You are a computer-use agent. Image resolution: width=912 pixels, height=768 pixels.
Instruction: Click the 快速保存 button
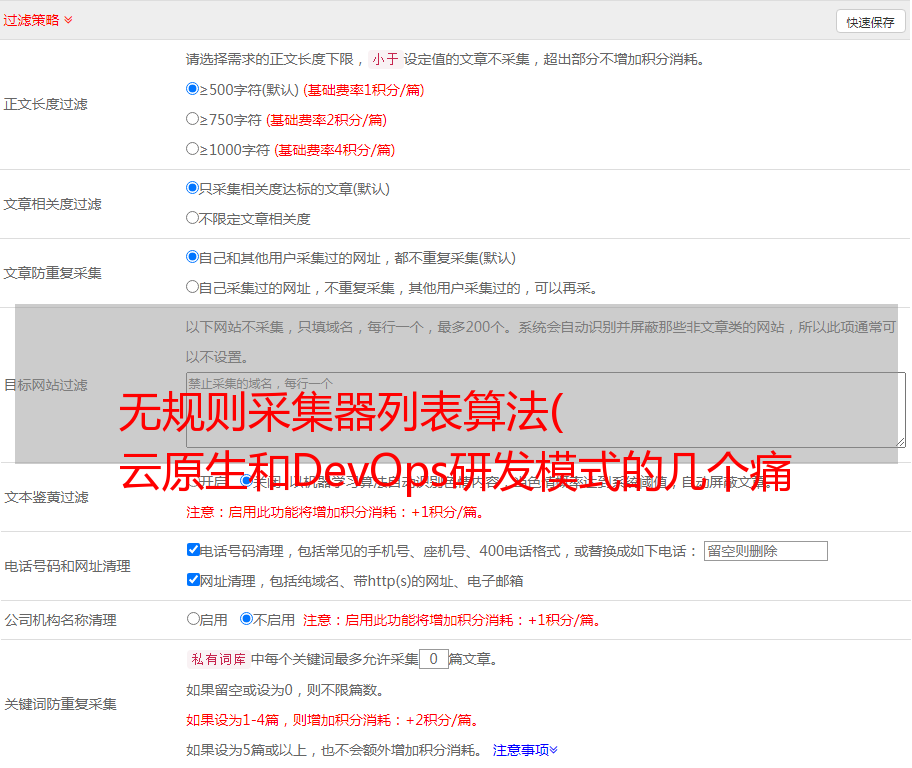point(869,22)
